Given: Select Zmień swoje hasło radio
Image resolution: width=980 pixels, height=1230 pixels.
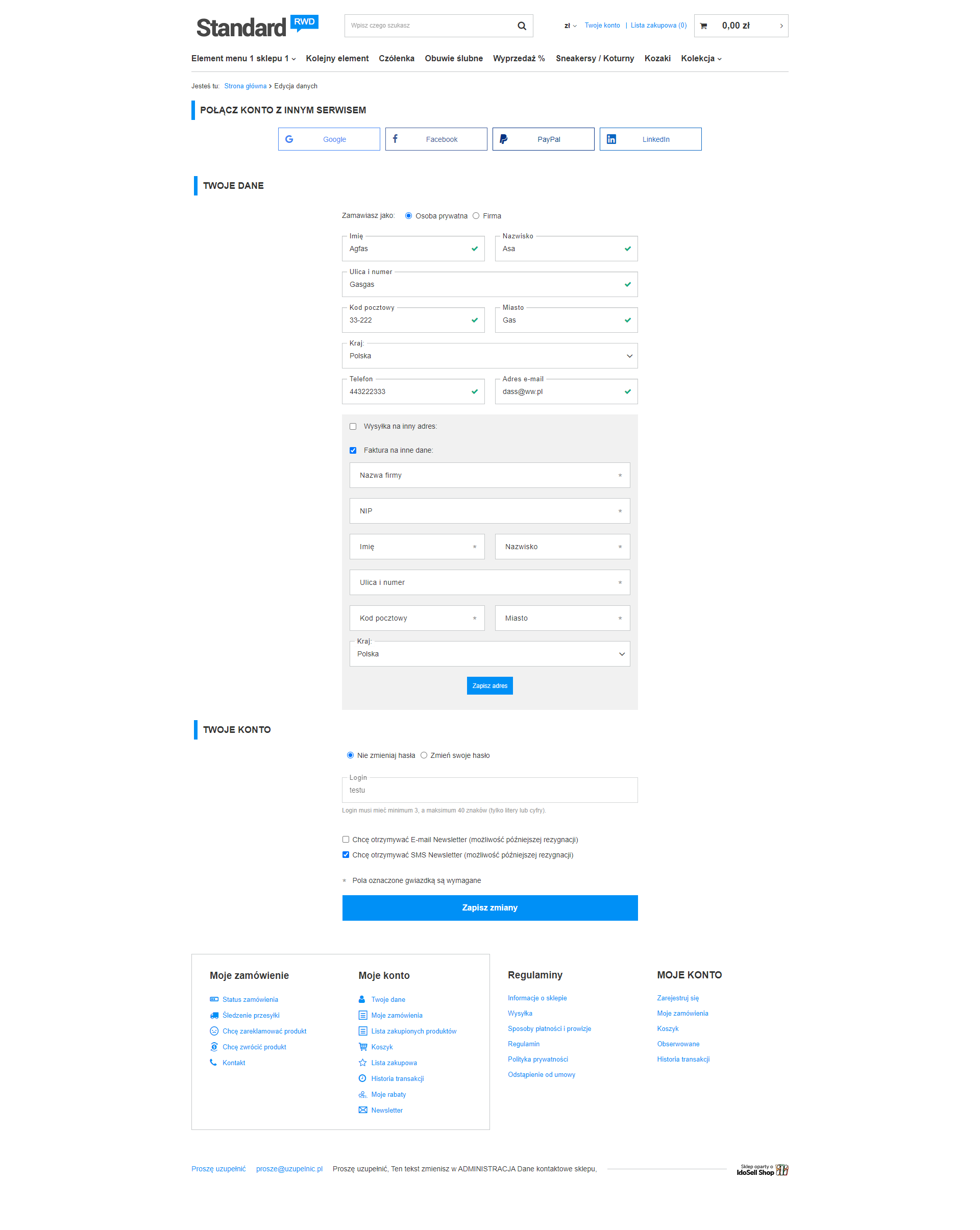Looking at the screenshot, I should (424, 755).
